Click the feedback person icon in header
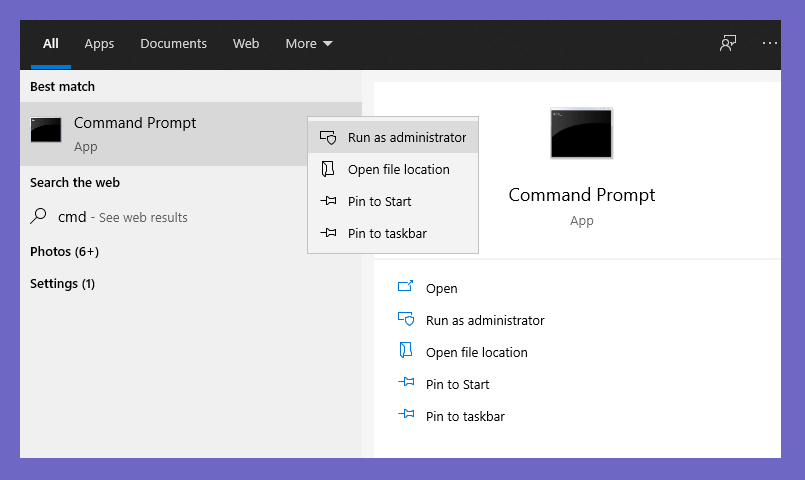The height and width of the screenshot is (480, 805). 727,43
